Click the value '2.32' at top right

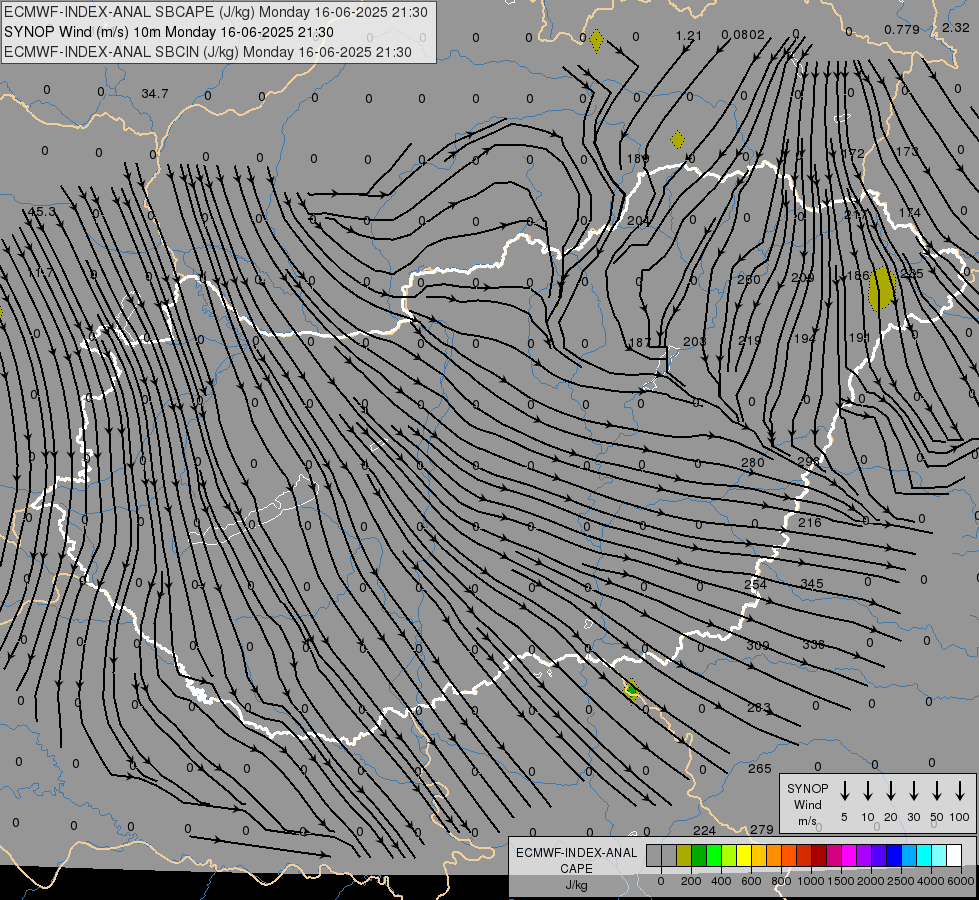click(x=956, y=27)
